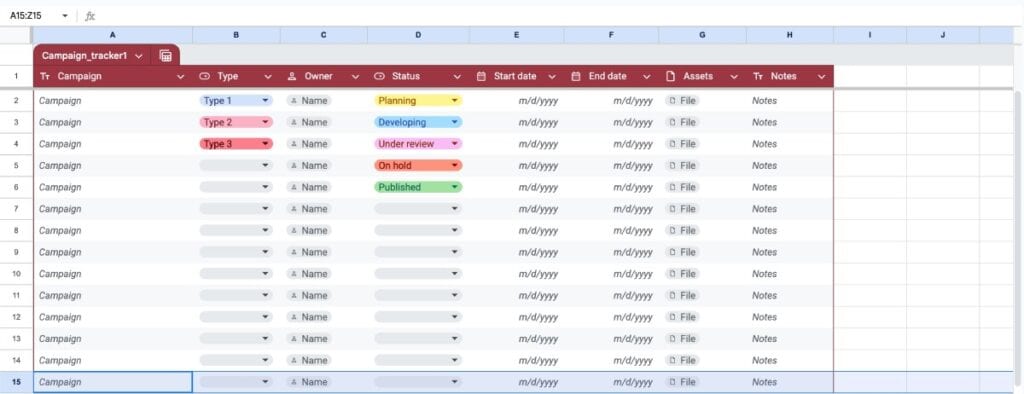Click the Name people chip in row 2
Image resolution: width=1024 pixels, height=394 pixels.
click(x=308, y=101)
